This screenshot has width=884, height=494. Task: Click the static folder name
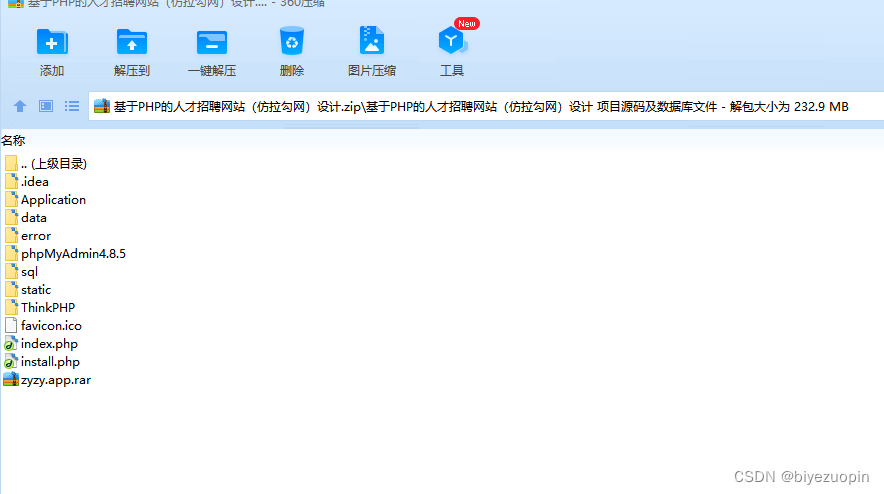point(36,290)
